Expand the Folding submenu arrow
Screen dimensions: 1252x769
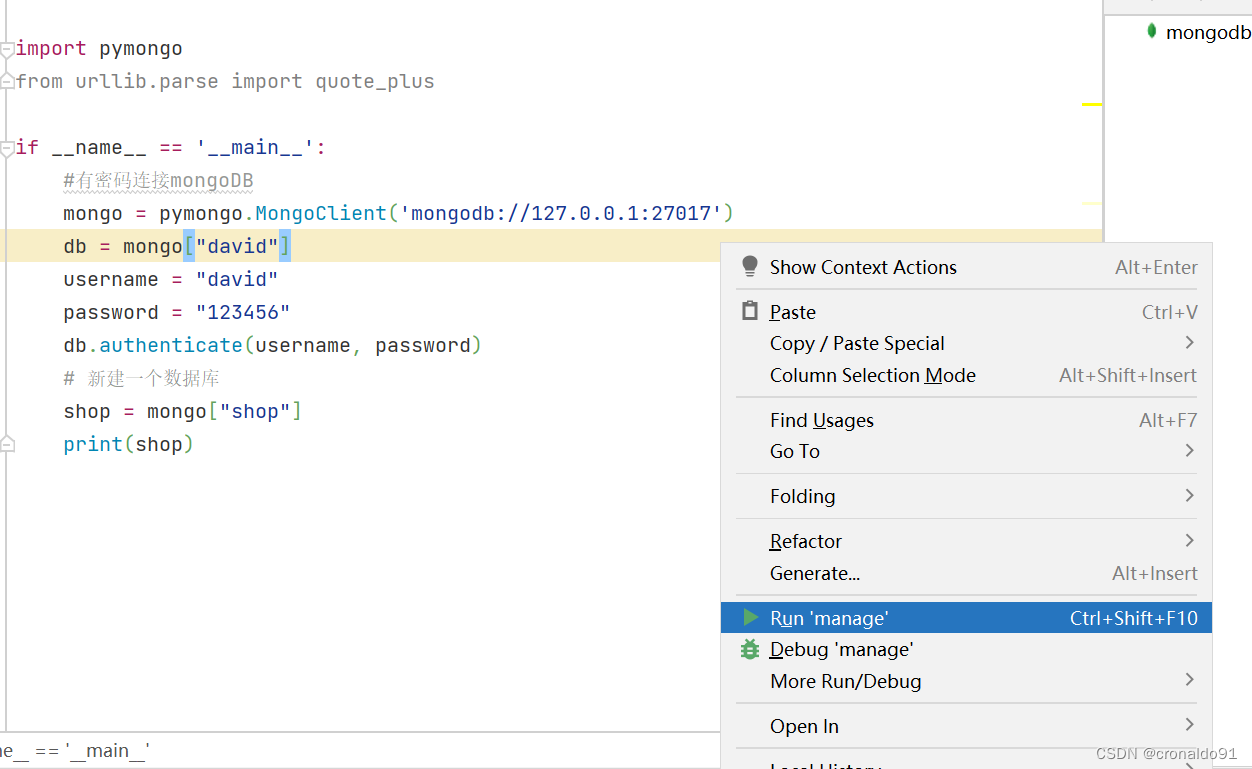[x=1189, y=496]
